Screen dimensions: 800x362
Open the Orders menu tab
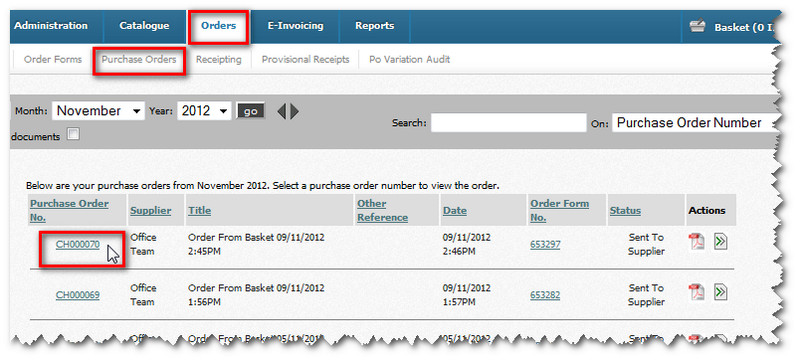pos(218,25)
